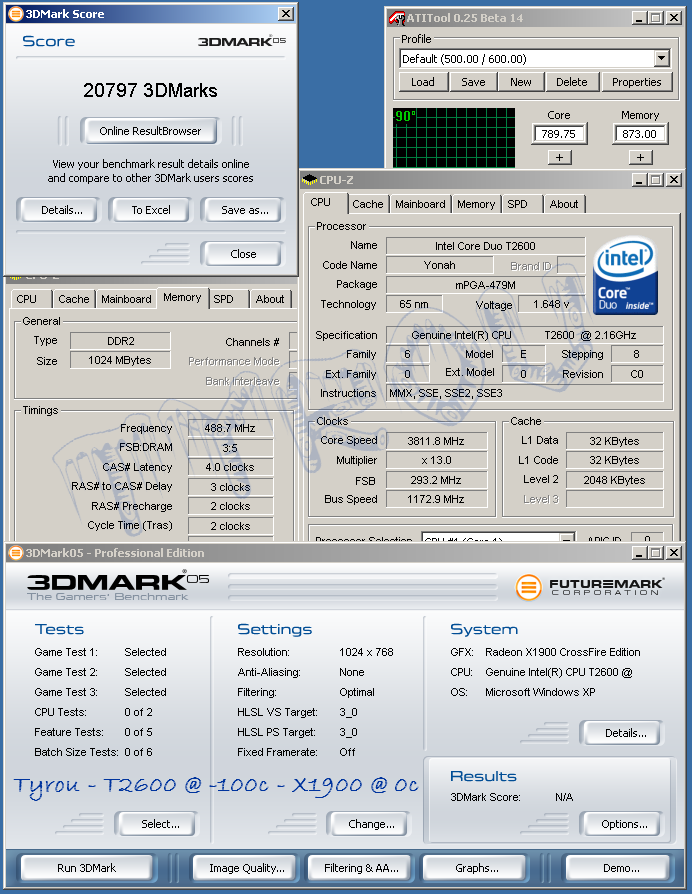This screenshot has height=894, width=692.
Task: Open SPD tab in front CPU-Z window
Action: (x=518, y=204)
